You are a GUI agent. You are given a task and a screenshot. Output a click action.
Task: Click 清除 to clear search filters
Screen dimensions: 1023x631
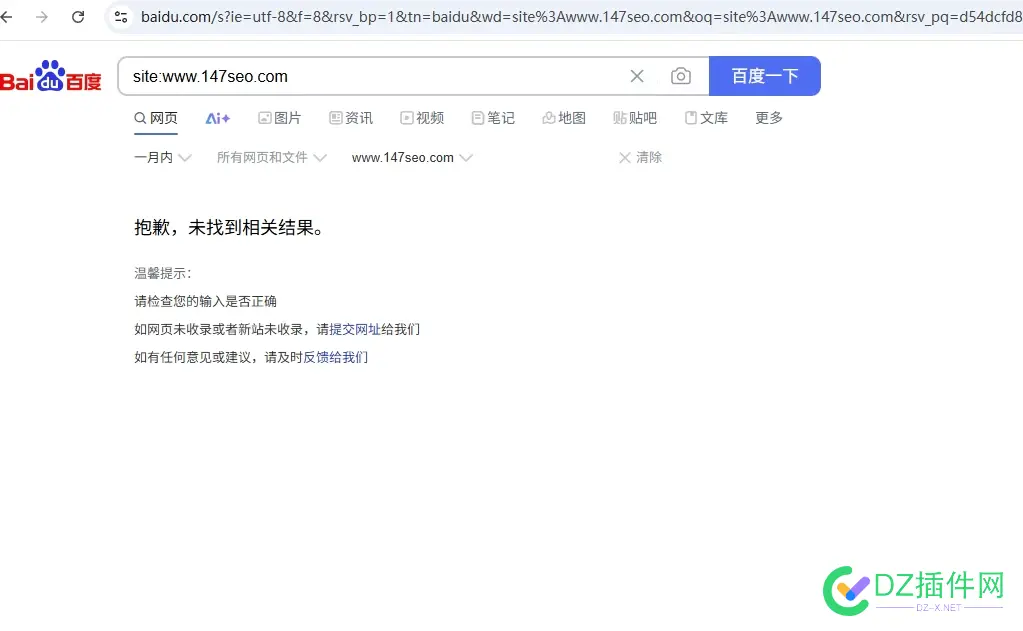(647, 157)
